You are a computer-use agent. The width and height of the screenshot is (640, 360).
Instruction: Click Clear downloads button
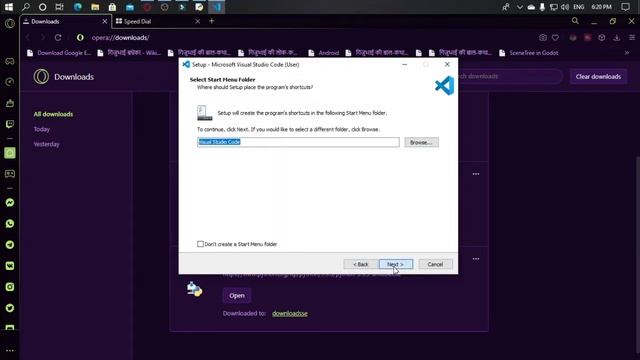click(598, 76)
